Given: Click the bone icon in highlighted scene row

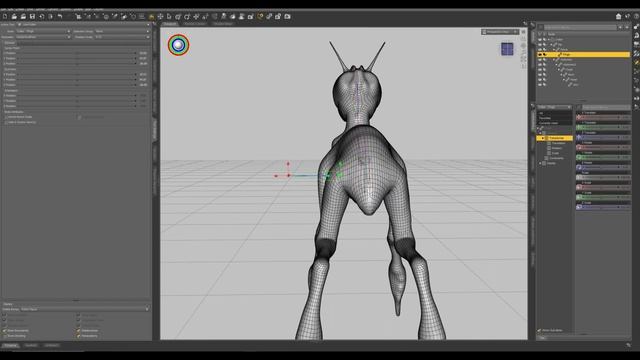Looking at the screenshot, I should point(560,54).
